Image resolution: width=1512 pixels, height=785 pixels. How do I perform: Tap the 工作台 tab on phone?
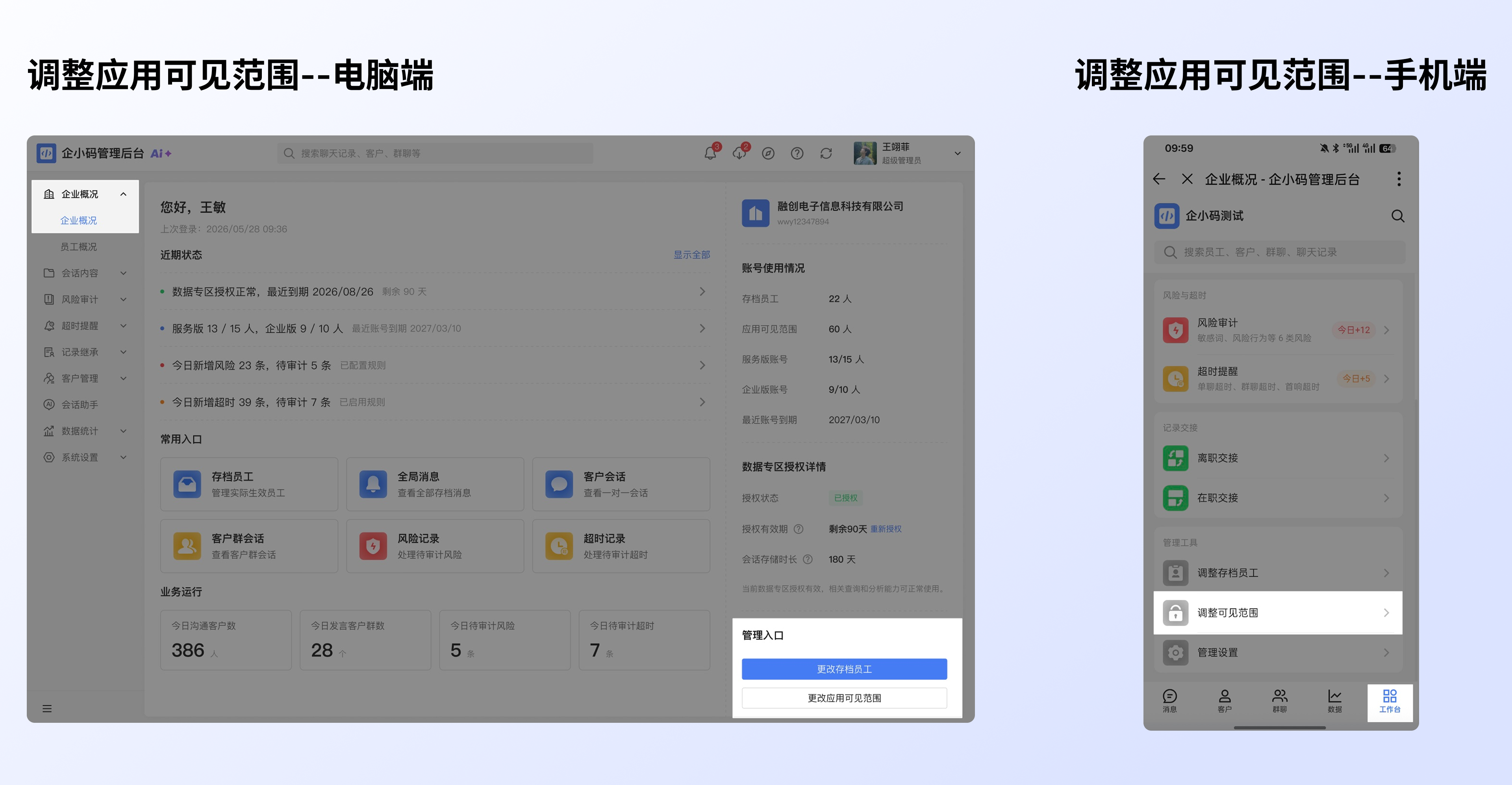1389,701
